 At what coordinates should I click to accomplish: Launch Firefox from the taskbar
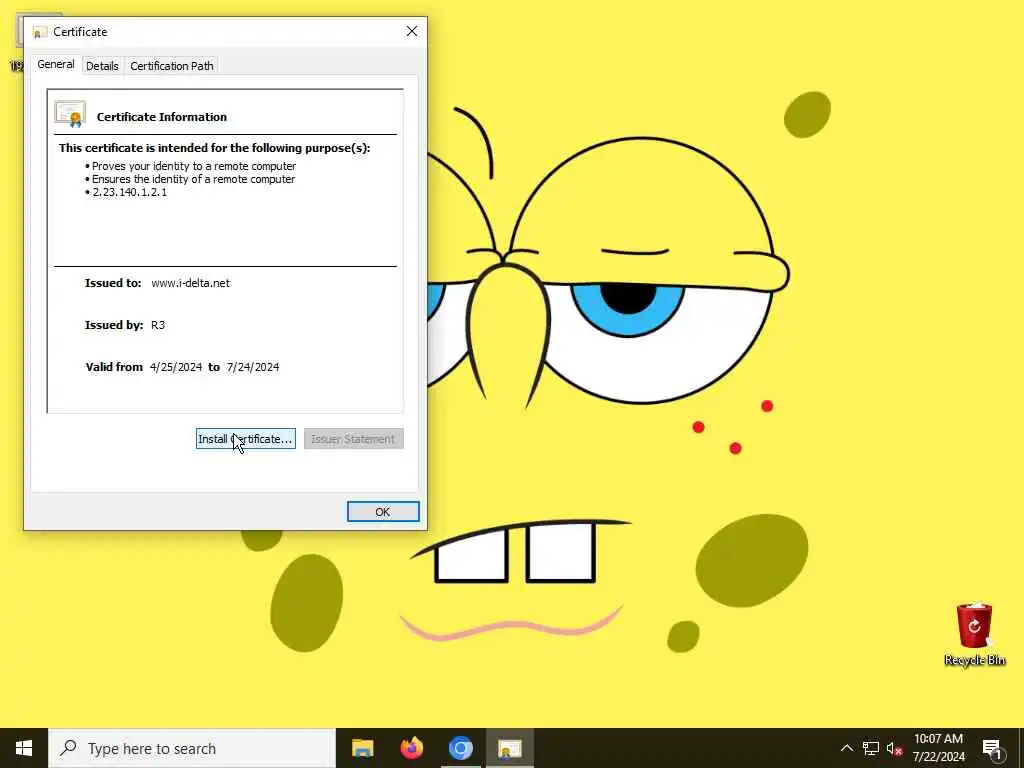click(x=411, y=748)
